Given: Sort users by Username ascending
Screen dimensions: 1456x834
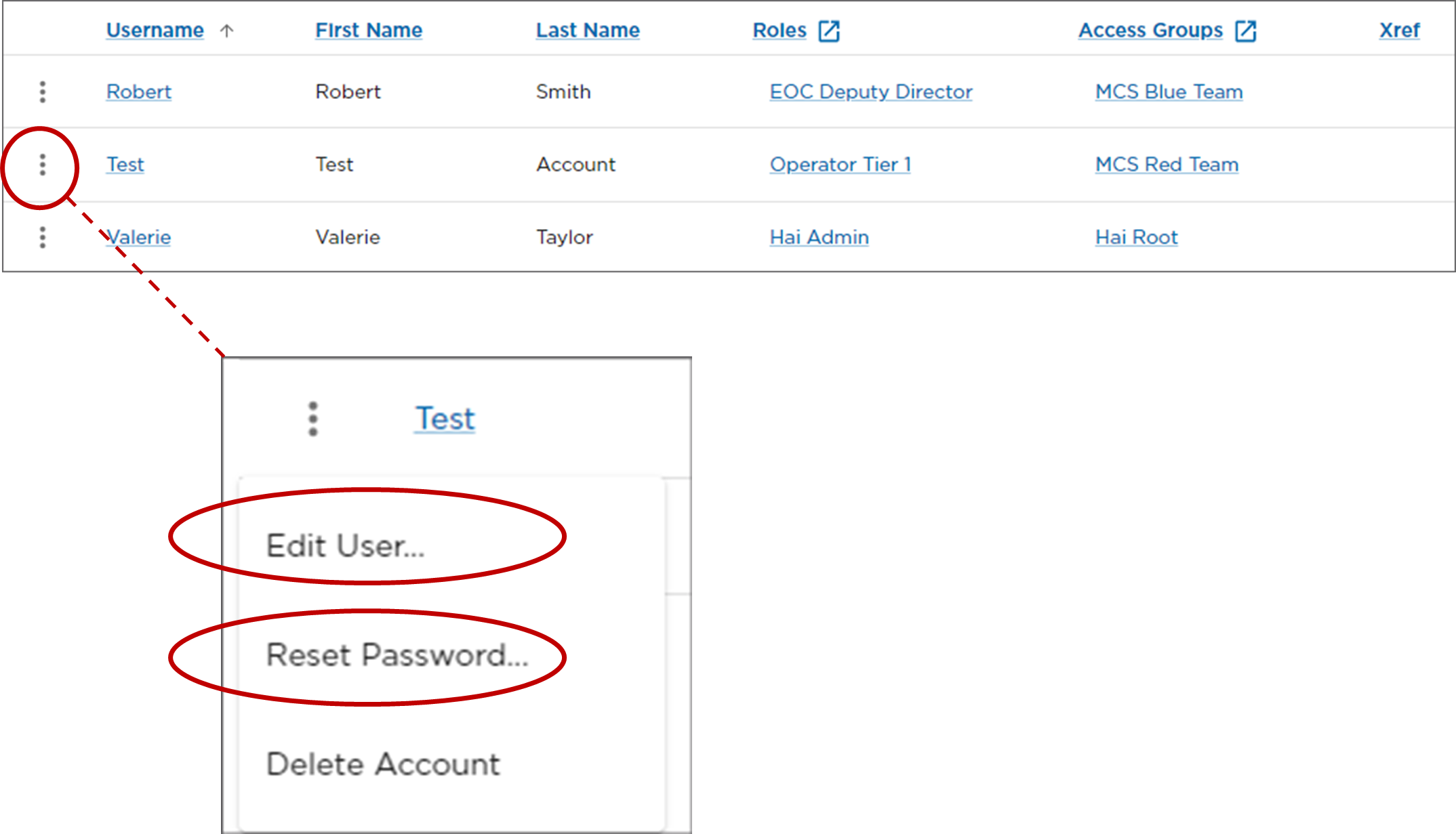Looking at the screenshot, I should click(154, 30).
